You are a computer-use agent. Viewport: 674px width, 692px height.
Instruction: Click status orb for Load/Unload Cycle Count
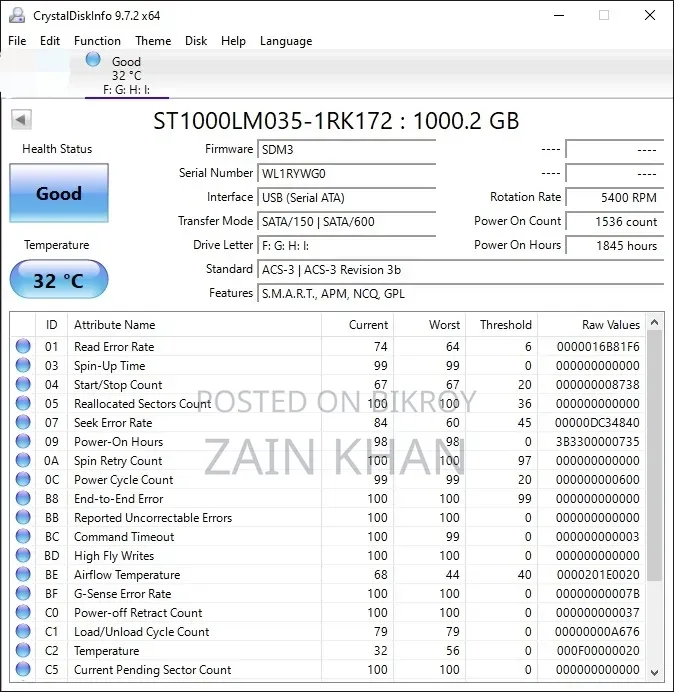point(23,631)
